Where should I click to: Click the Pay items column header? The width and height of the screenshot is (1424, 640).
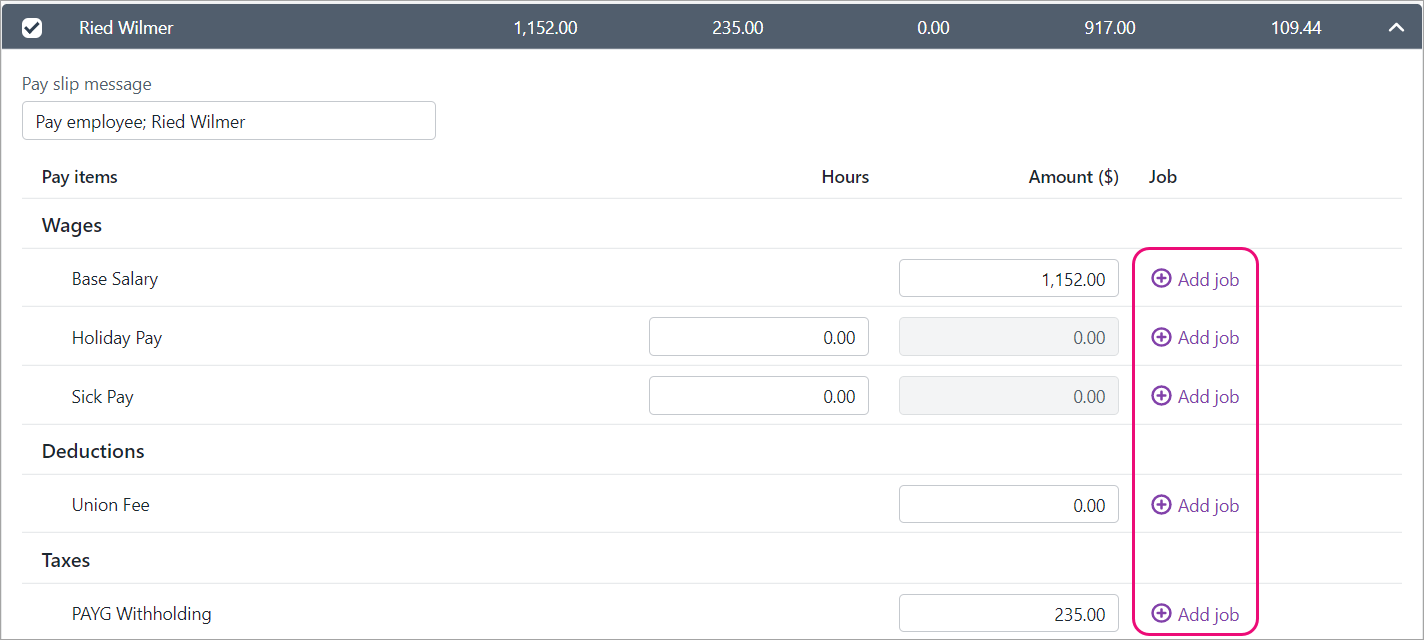(x=80, y=177)
